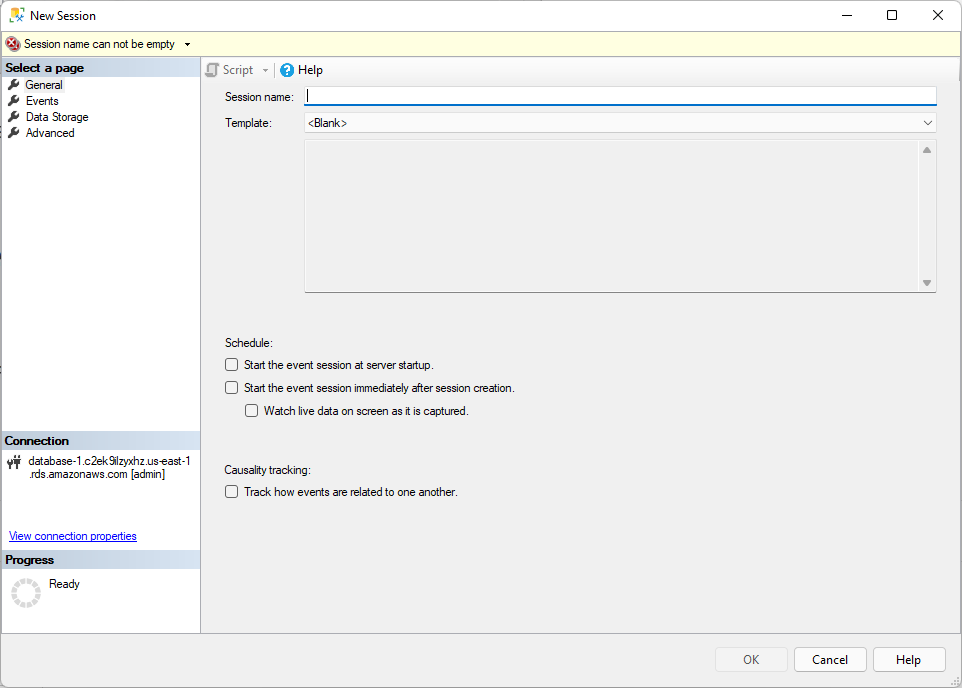The image size is (962, 688).
Task: Click the server connection icon
Action: point(14,462)
